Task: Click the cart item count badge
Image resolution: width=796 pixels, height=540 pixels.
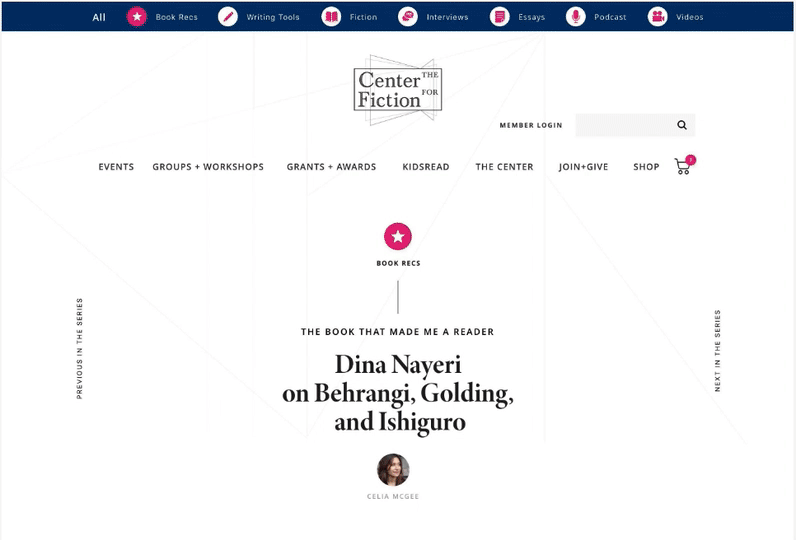Action: pyautogui.click(x=690, y=160)
